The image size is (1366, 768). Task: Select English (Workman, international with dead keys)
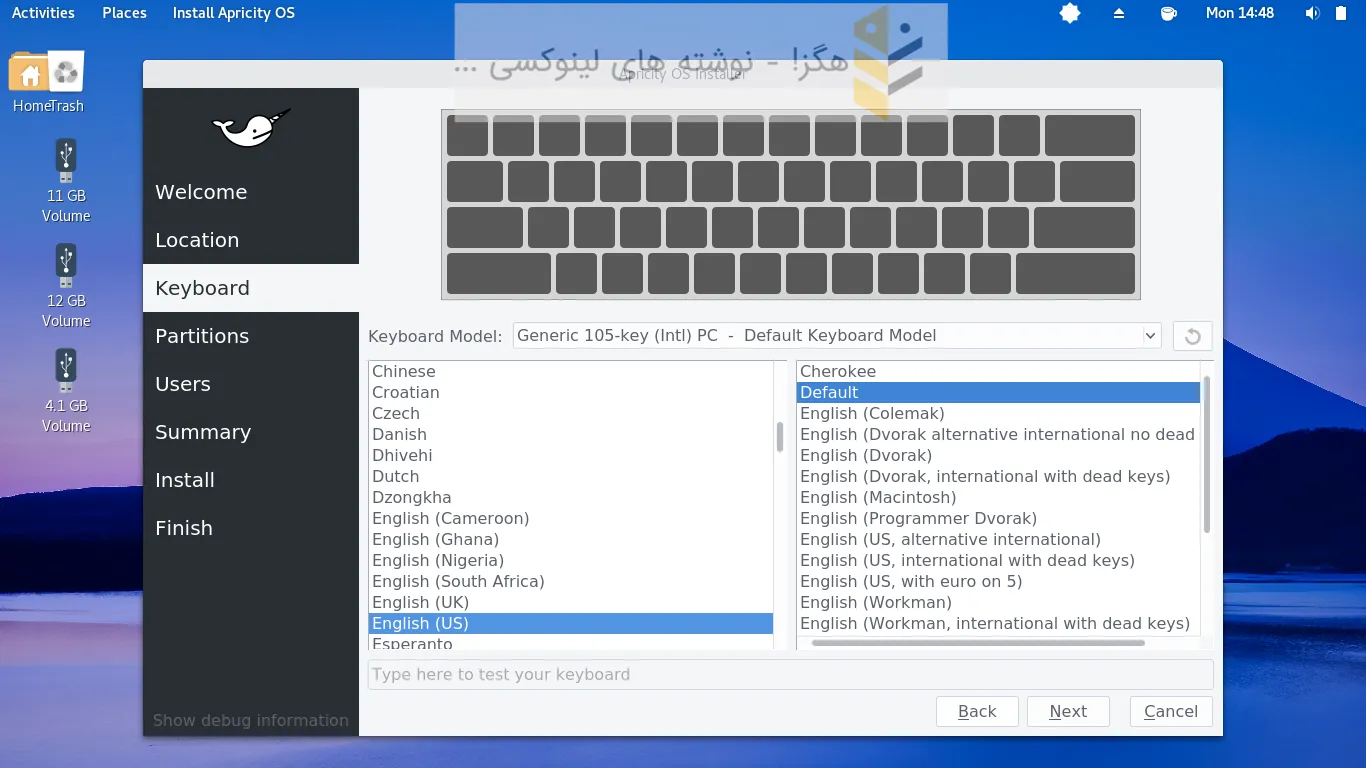[x=998, y=623]
